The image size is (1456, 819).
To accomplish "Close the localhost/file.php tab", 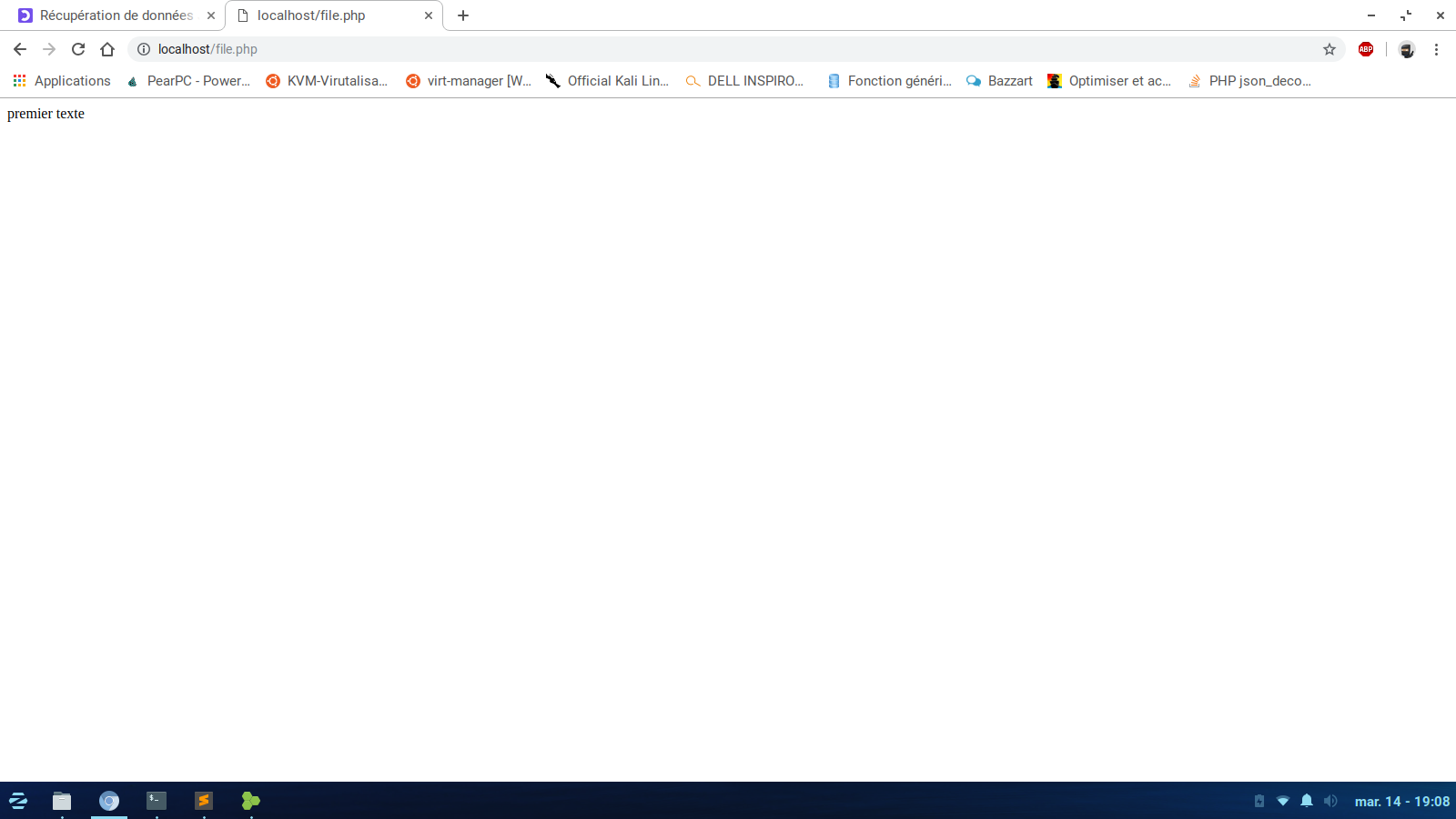I will [x=429, y=15].
